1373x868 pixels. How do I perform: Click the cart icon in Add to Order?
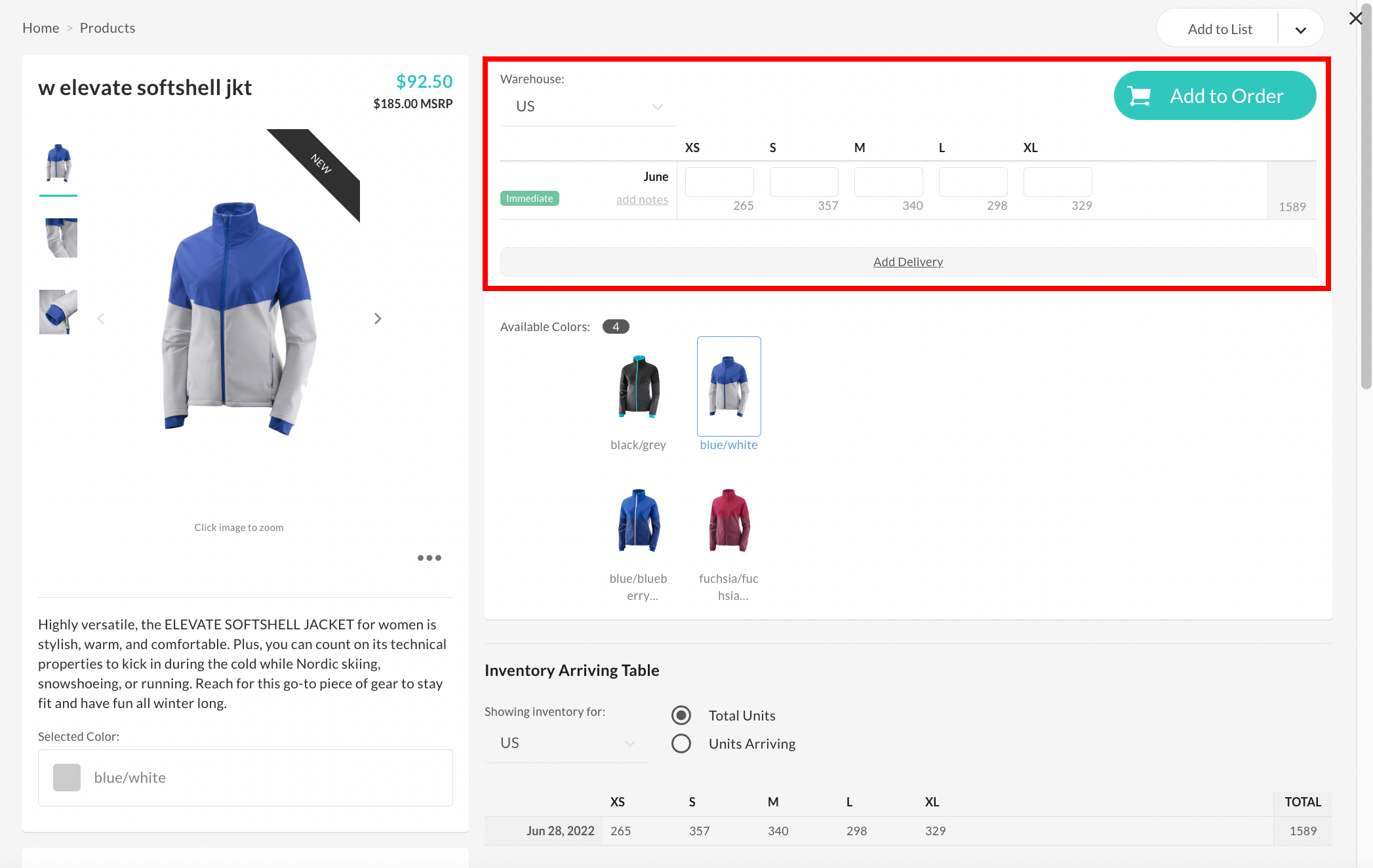[1140, 96]
